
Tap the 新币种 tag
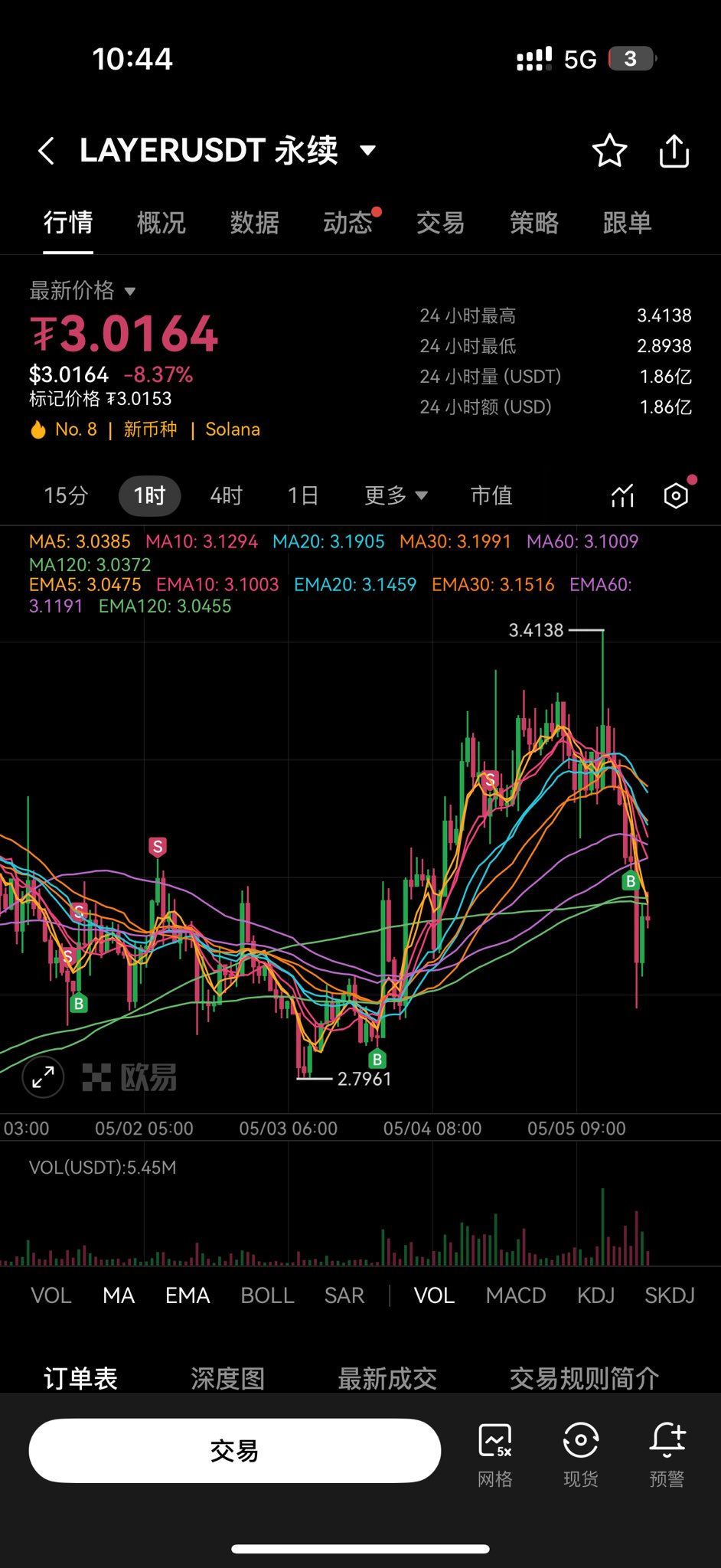pos(150,430)
